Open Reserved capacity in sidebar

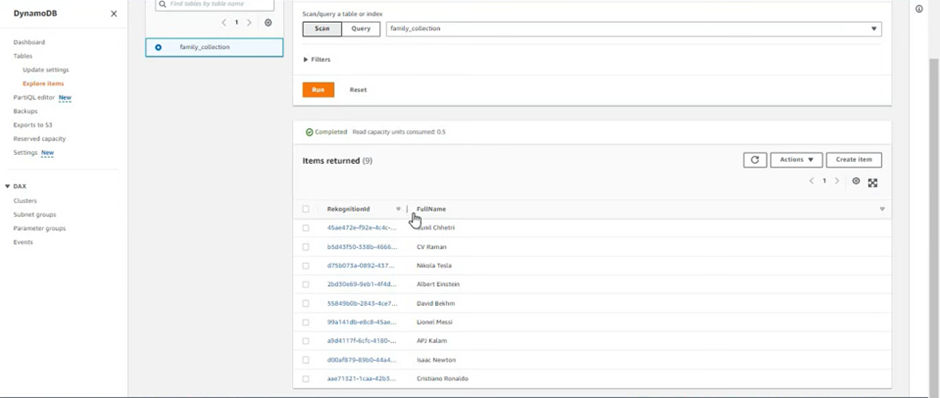pos(40,139)
